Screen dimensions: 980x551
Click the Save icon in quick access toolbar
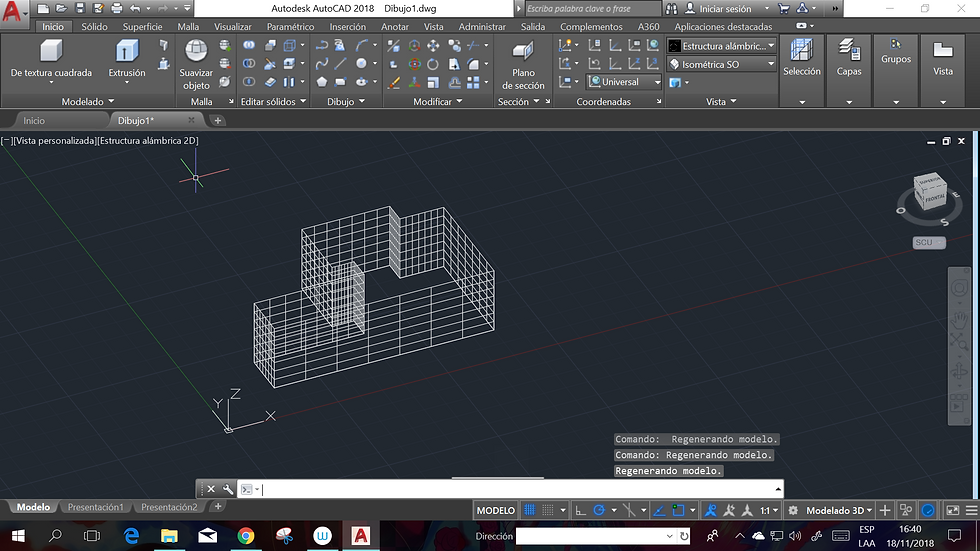click(81, 9)
